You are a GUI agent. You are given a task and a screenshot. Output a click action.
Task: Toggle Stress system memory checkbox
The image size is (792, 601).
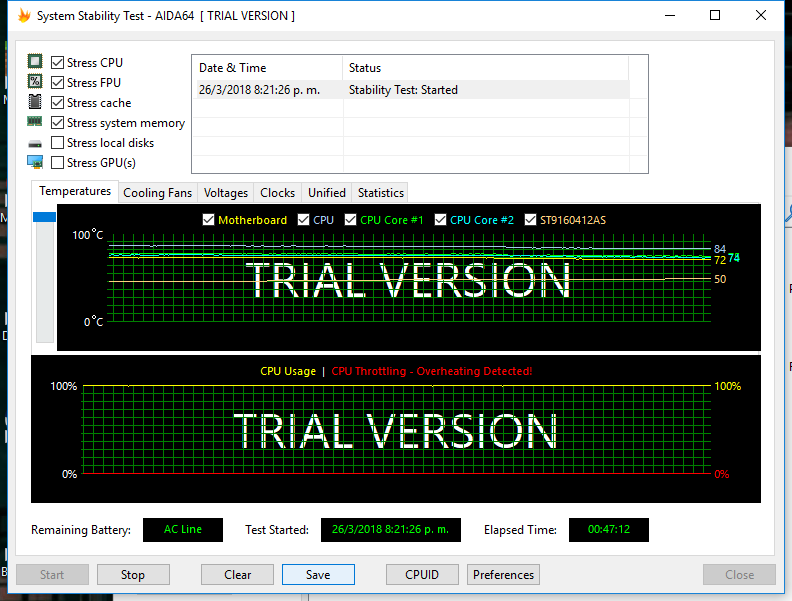[x=58, y=123]
